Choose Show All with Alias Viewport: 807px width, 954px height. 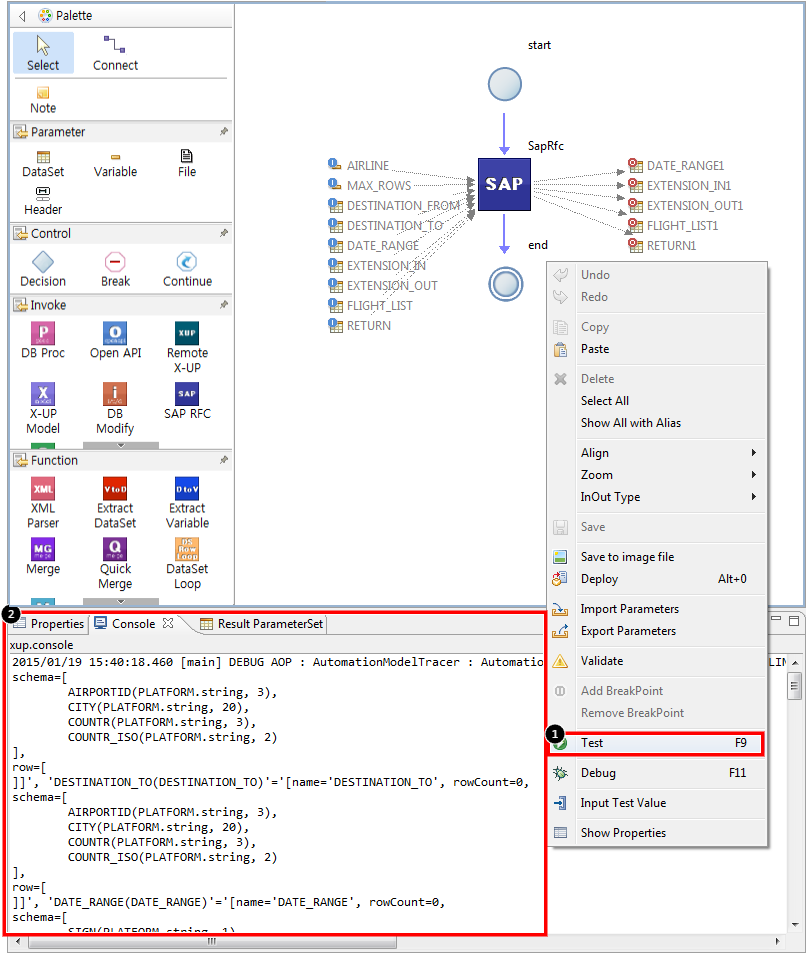[x=657, y=422]
